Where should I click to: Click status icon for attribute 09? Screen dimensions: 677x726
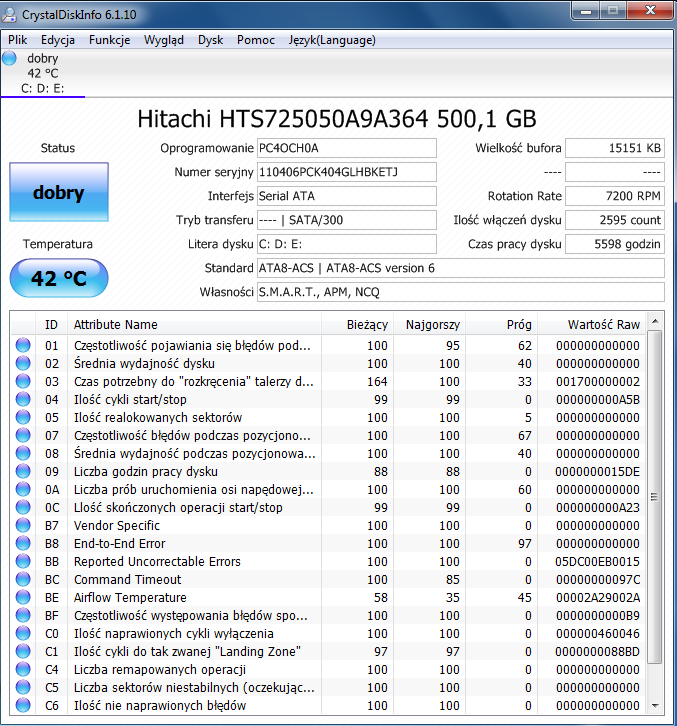point(23,471)
